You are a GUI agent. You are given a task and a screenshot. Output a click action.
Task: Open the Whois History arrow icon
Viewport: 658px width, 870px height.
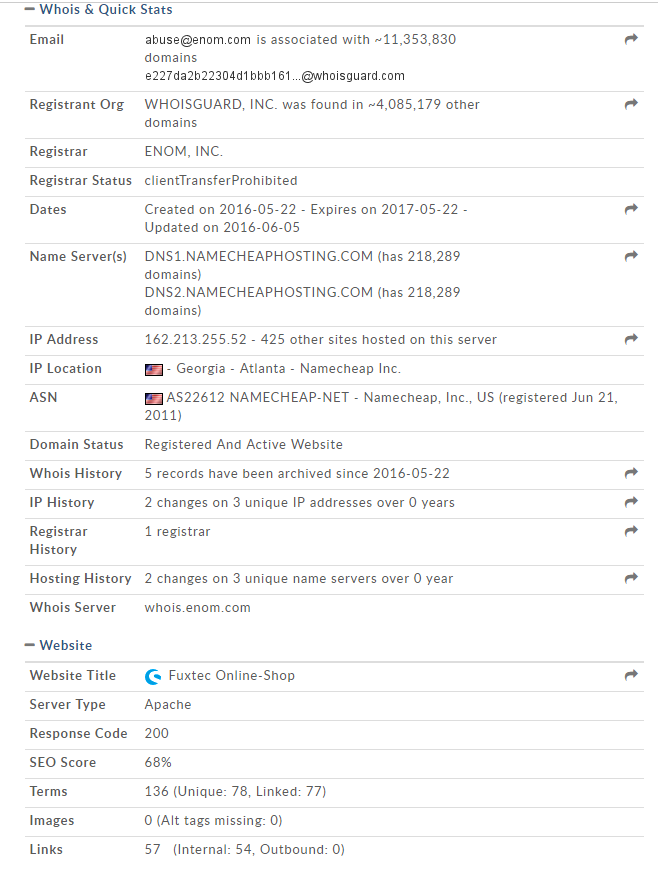(x=631, y=473)
